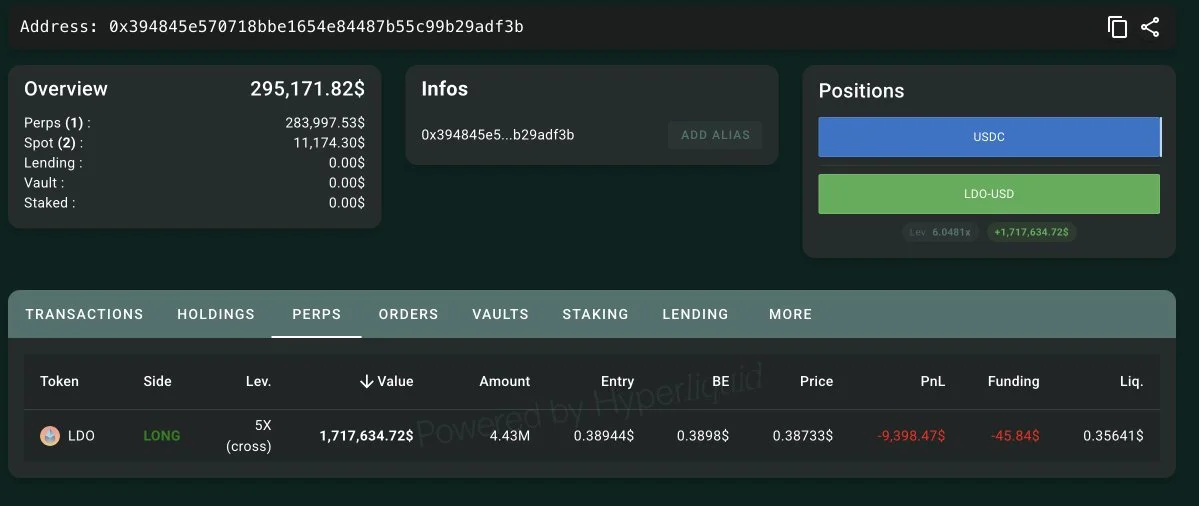Click the Positions panel heading

click(x=861, y=91)
